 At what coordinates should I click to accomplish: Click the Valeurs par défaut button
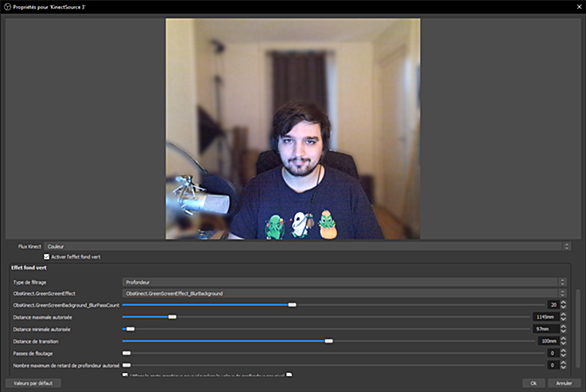33,383
